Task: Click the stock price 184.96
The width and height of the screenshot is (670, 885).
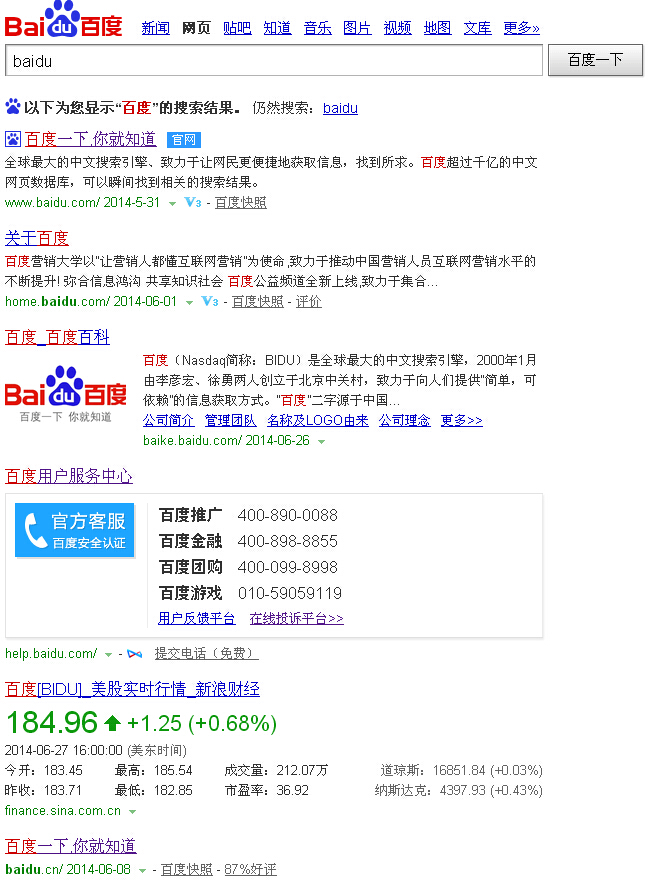Action: tap(52, 723)
